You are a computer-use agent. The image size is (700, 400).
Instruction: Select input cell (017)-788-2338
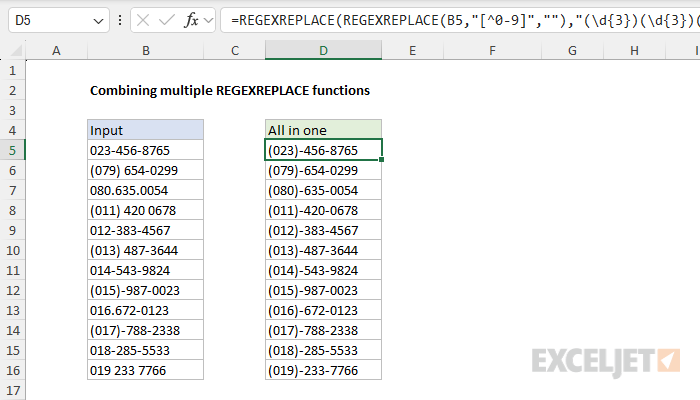pos(146,330)
